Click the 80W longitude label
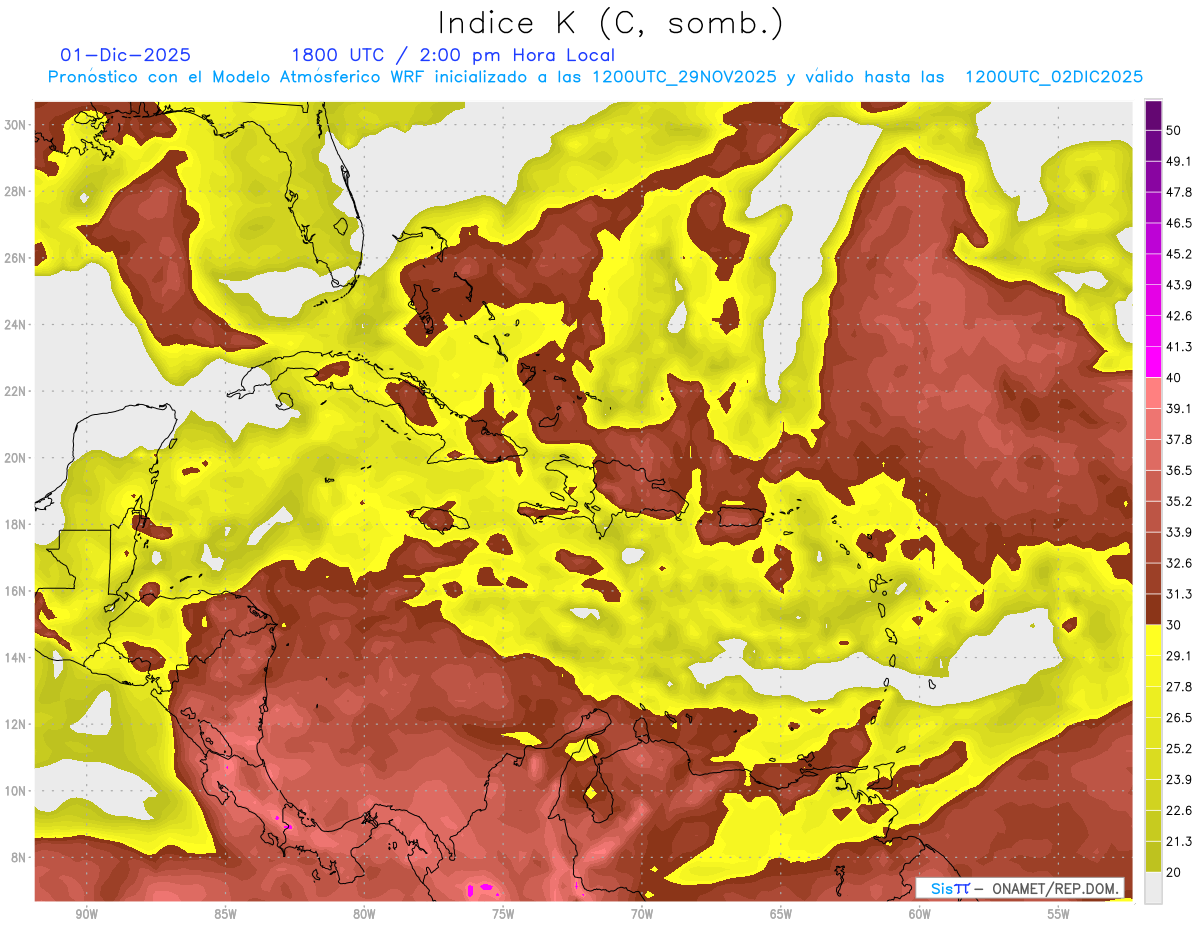This screenshot has height=927, width=1200. click(364, 914)
